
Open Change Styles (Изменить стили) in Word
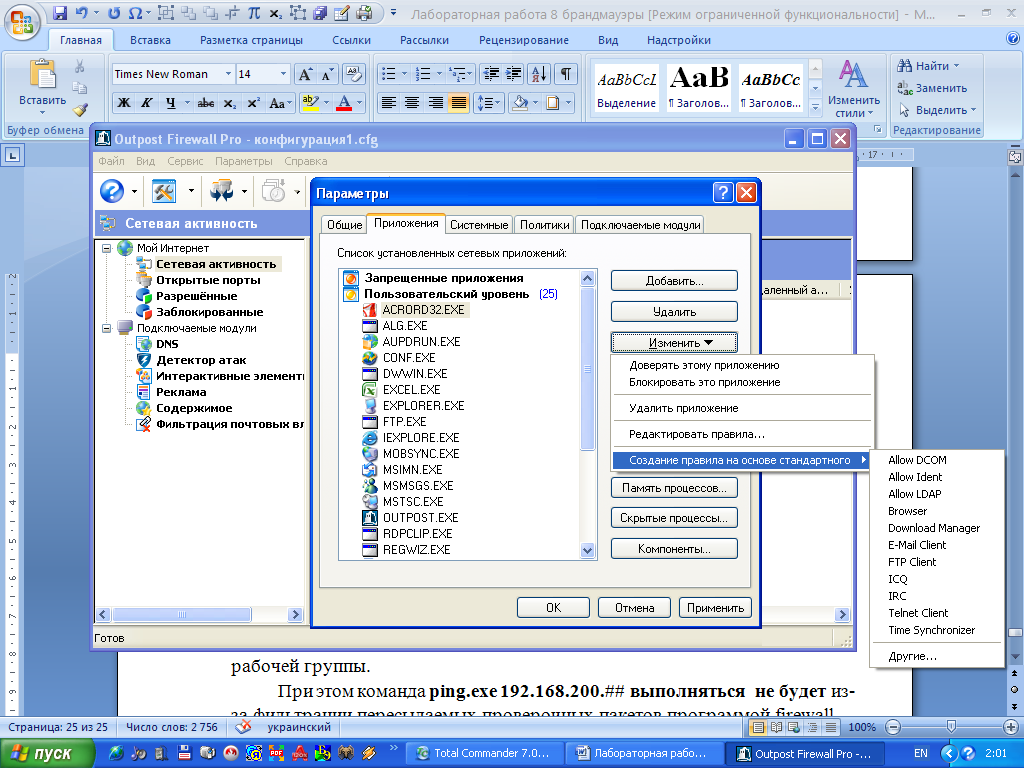(x=854, y=89)
